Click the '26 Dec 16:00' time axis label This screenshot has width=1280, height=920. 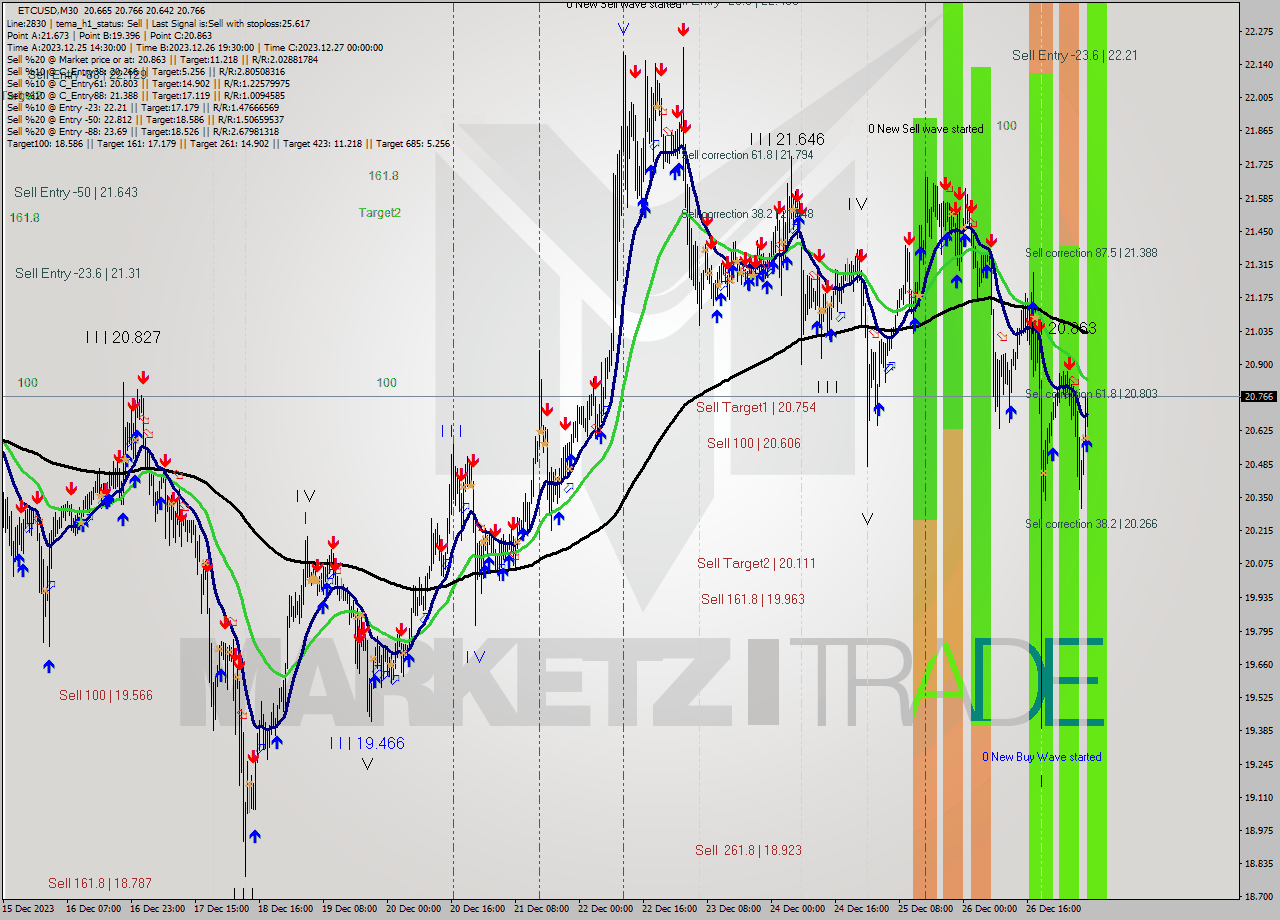1054,909
